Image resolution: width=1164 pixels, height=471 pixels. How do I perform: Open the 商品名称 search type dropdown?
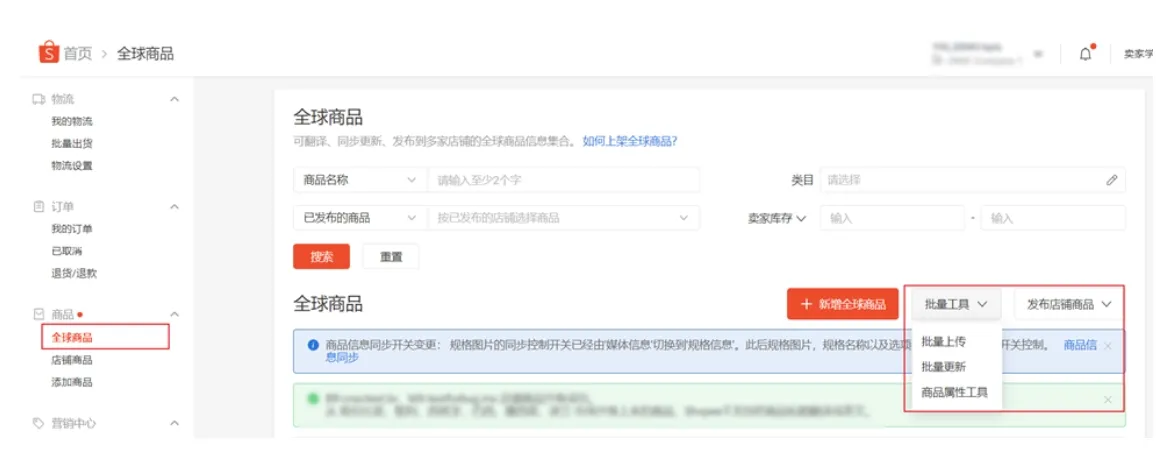(x=360, y=180)
